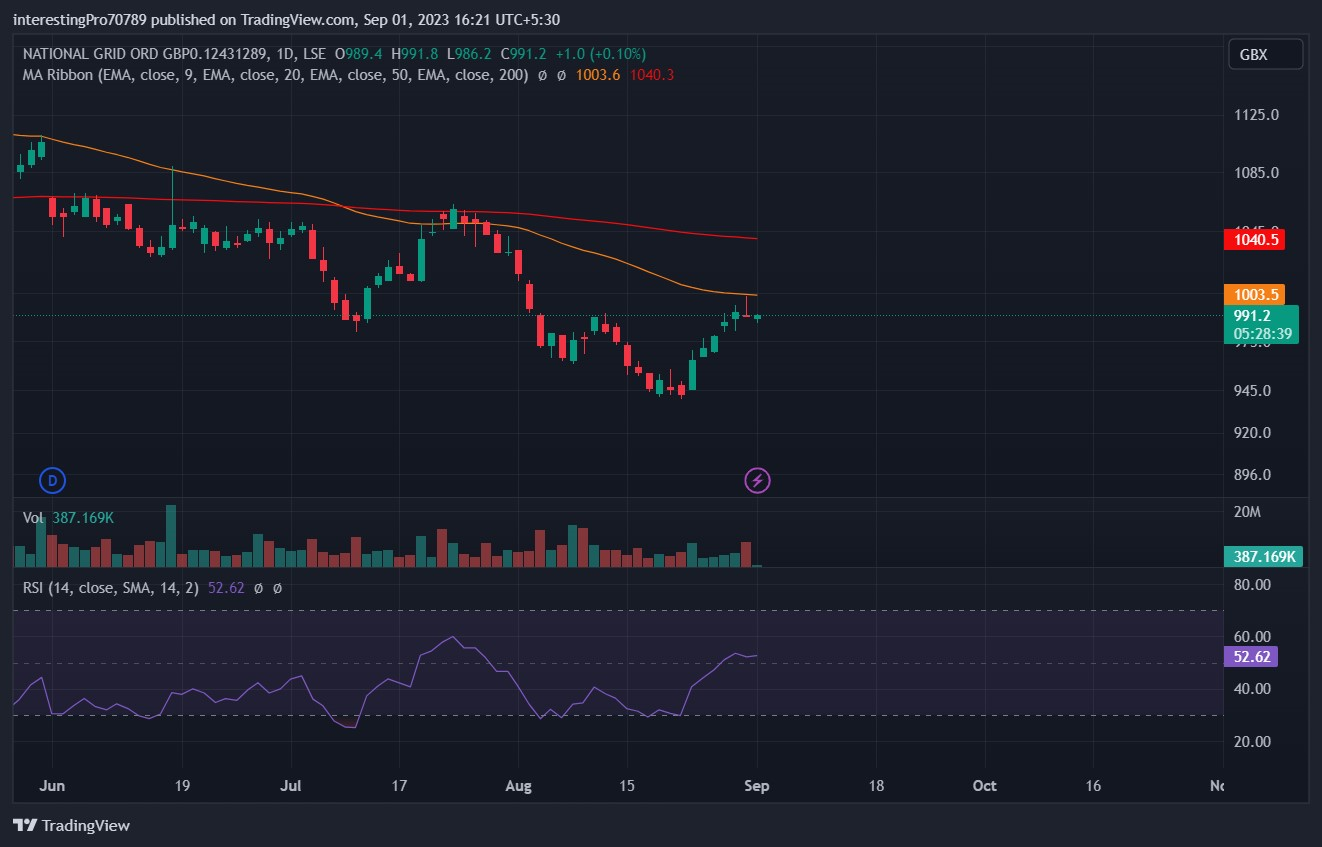The height and width of the screenshot is (847, 1322).
Task: Click the Jul label on time axis
Action: pos(293,786)
